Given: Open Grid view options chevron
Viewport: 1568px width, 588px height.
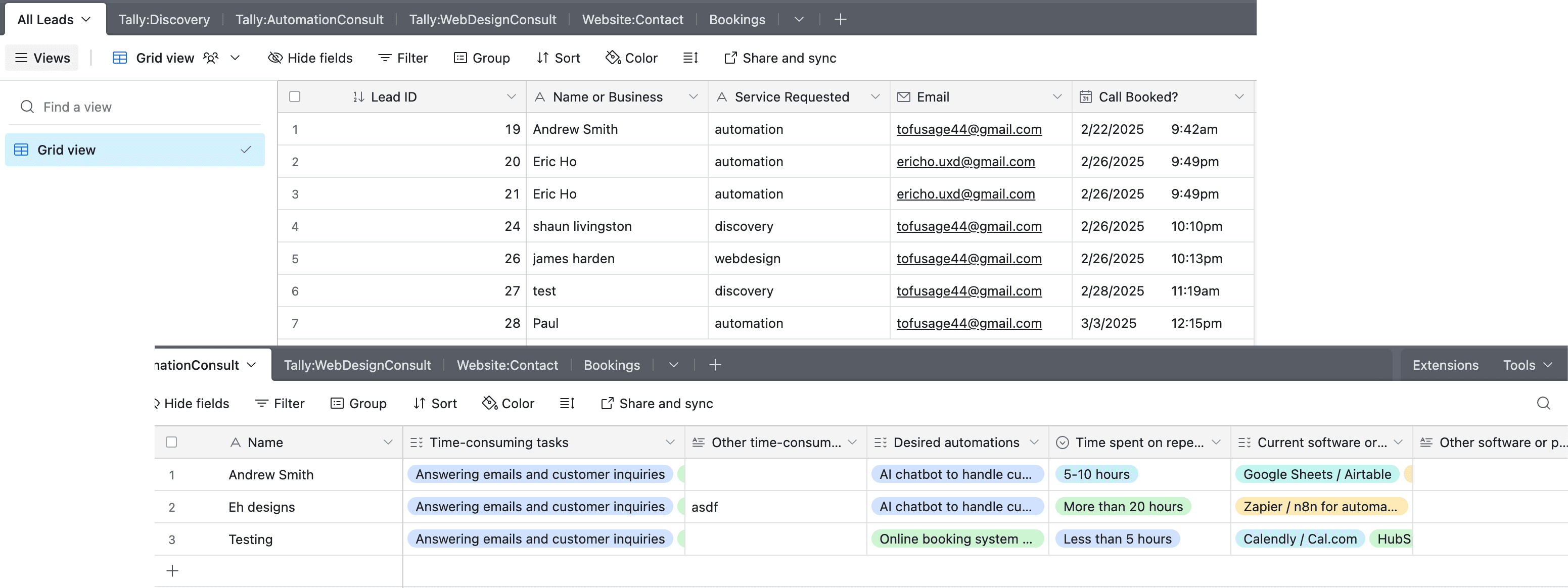Looking at the screenshot, I should [235, 58].
